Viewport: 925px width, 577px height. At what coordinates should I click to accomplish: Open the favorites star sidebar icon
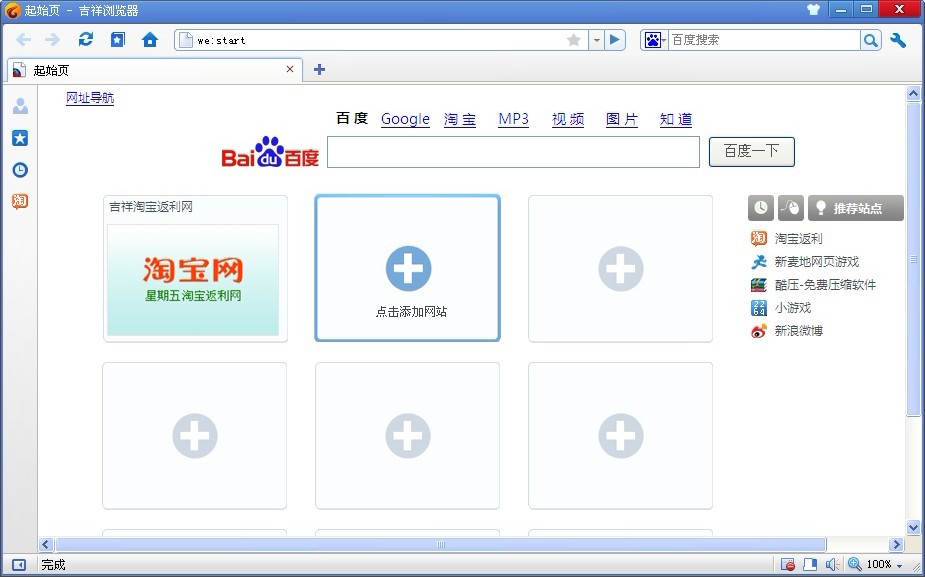(x=20, y=138)
